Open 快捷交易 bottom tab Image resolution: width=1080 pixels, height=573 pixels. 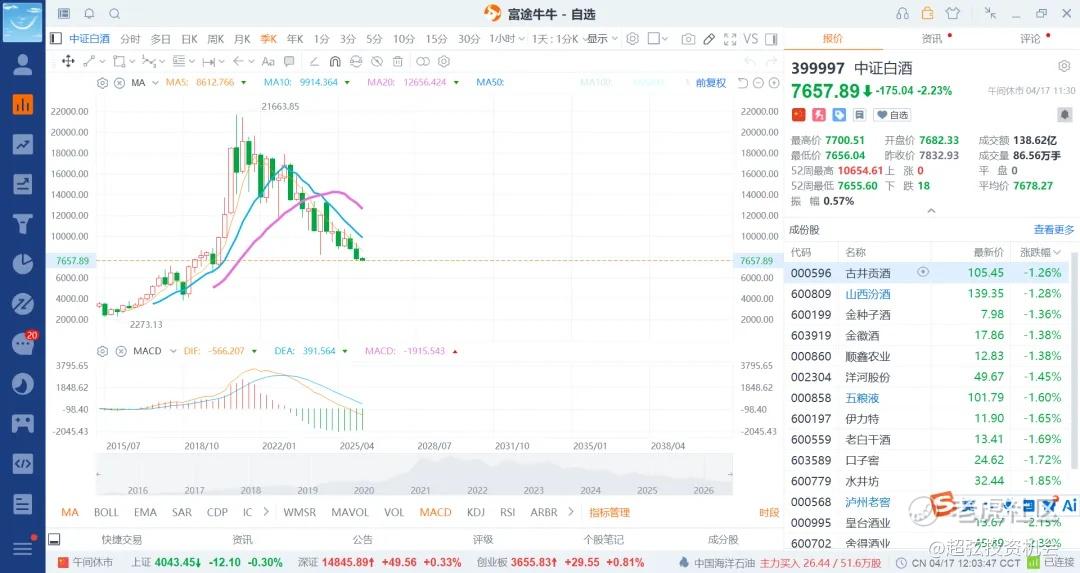(122, 540)
